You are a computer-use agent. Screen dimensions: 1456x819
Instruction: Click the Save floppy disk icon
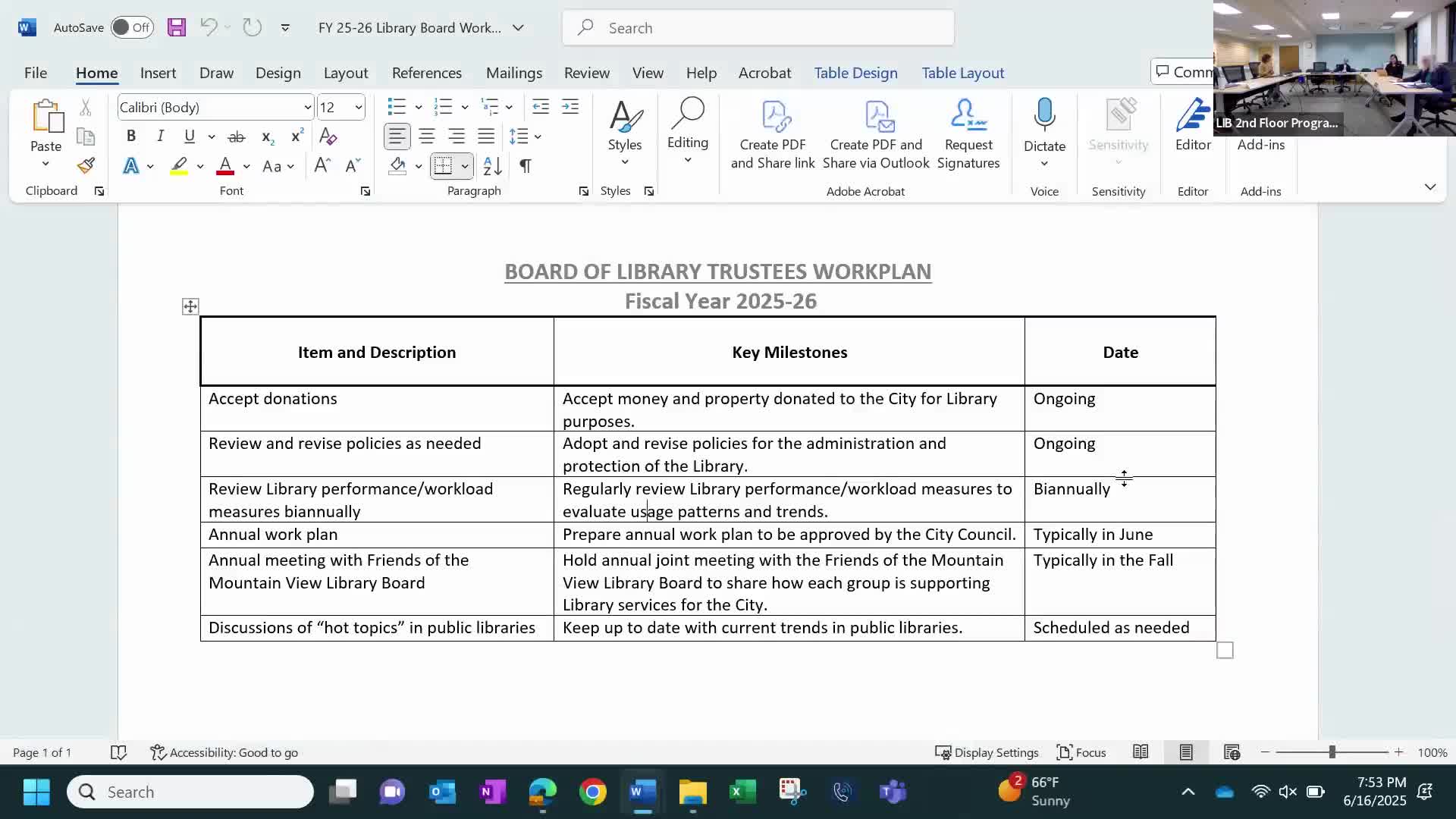(x=177, y=28)
